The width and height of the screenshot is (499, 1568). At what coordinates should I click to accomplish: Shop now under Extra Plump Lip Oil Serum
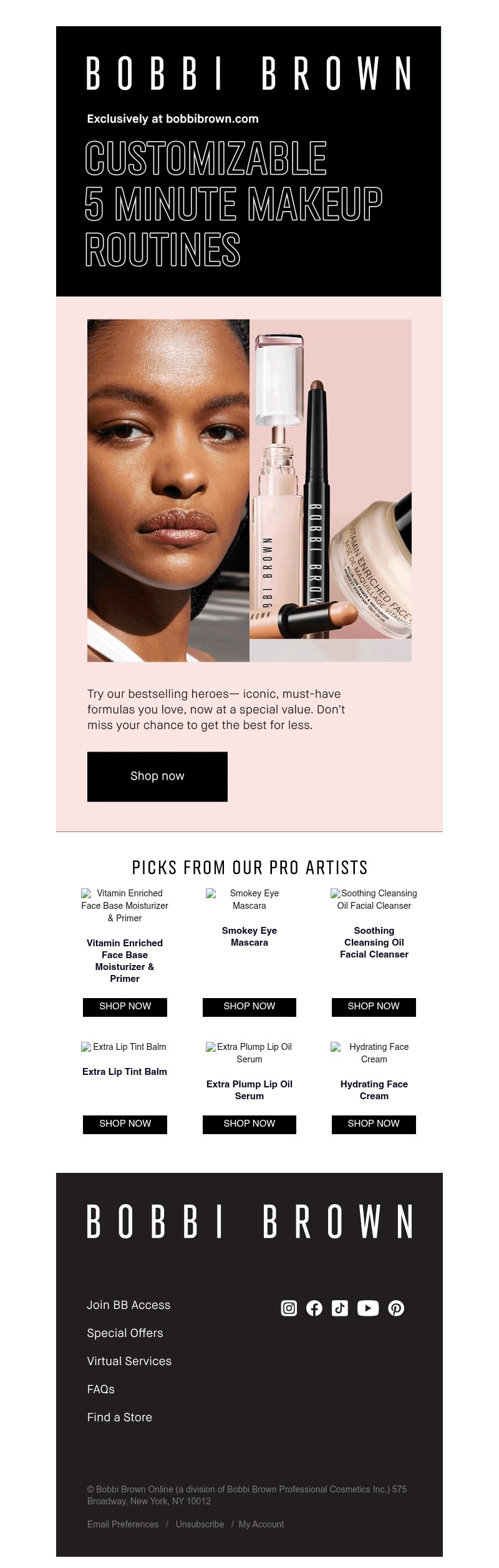click(x=249, y=1124)
